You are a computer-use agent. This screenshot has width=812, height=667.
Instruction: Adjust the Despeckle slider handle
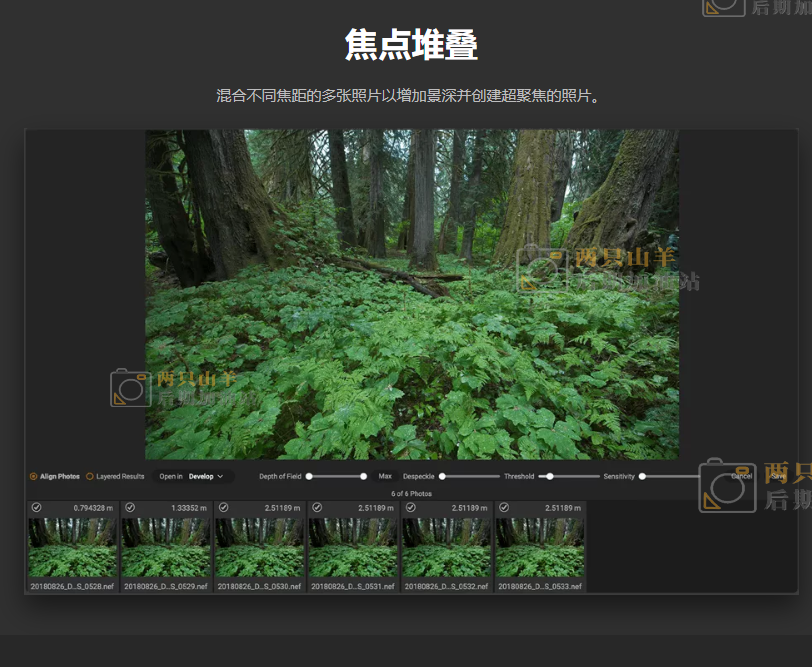[442, 476]
